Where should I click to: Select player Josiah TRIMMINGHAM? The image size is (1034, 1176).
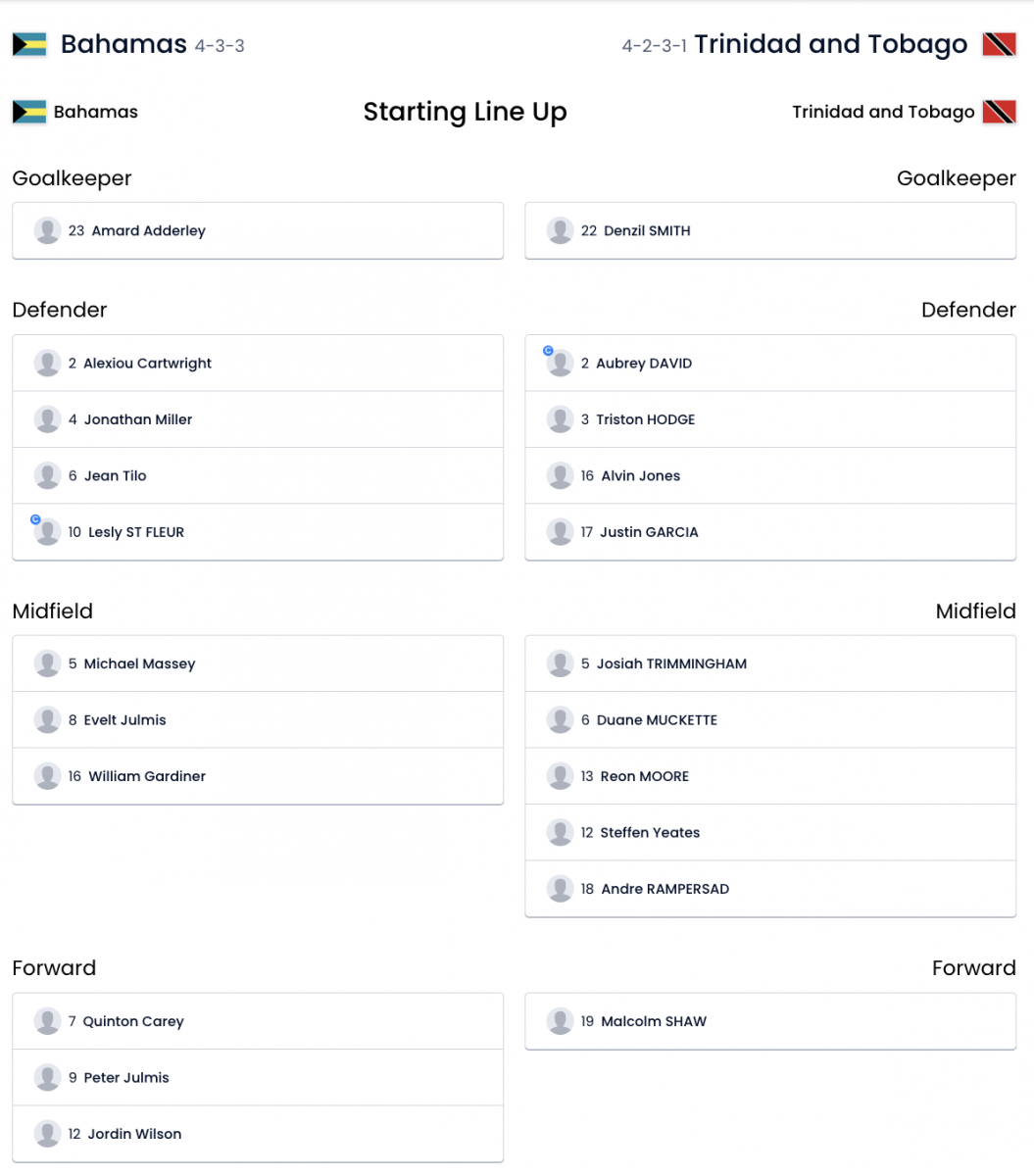coord(670,664)
